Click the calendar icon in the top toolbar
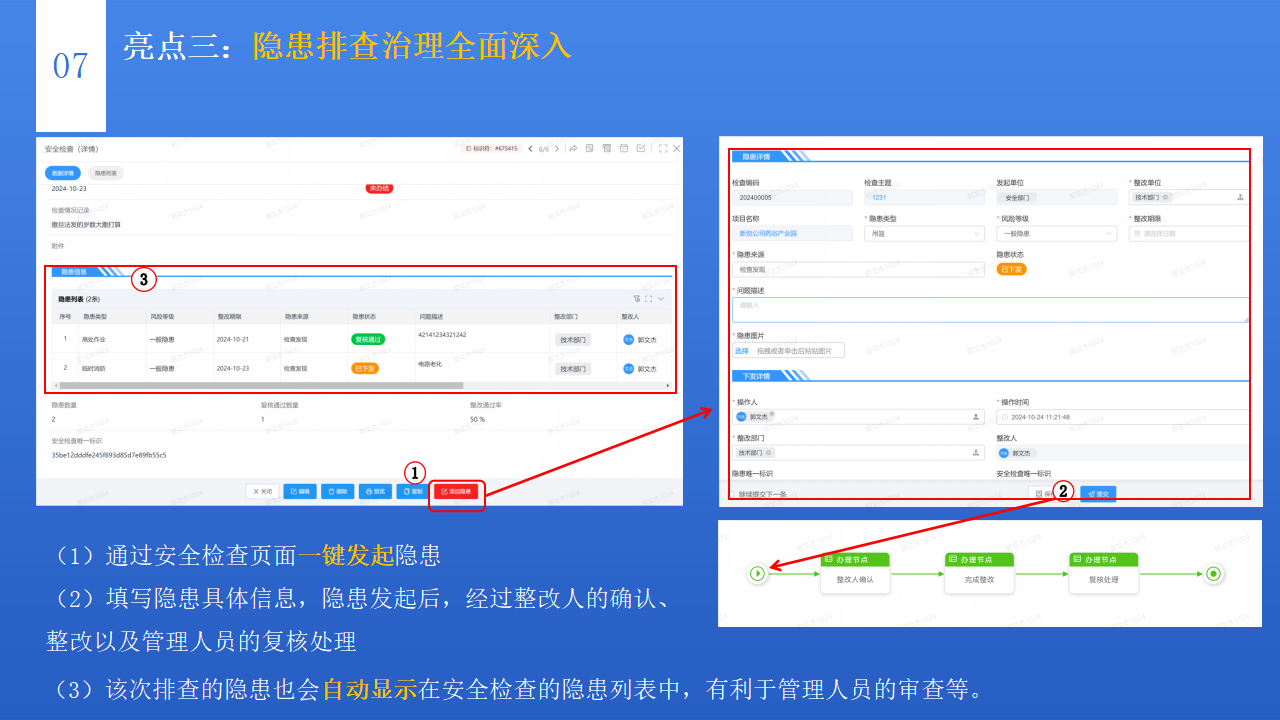This screenshot has height=720, width=1280. 624,148
